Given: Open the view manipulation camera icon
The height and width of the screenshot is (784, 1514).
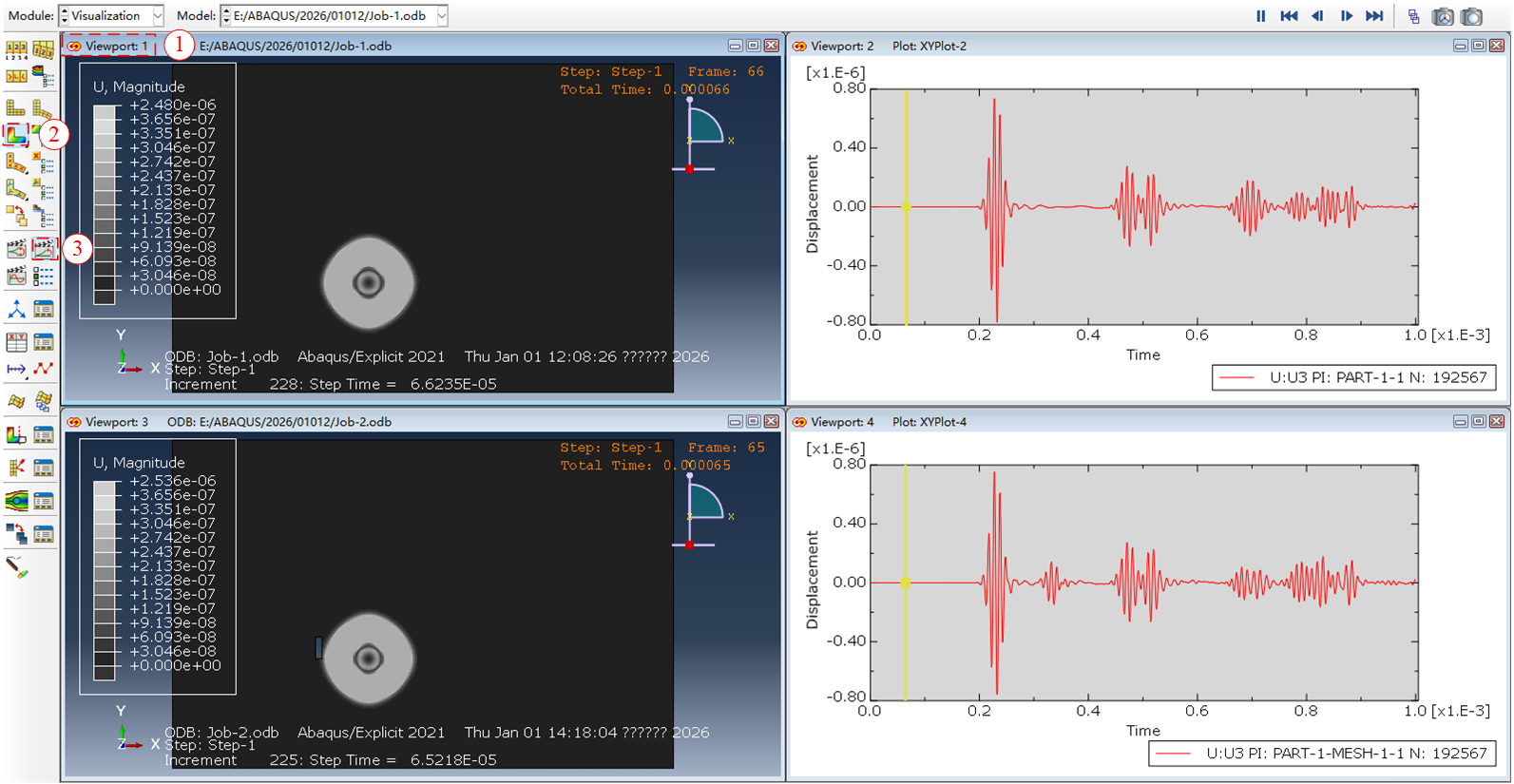Looking at the screenshot, I should [1443, 16].
